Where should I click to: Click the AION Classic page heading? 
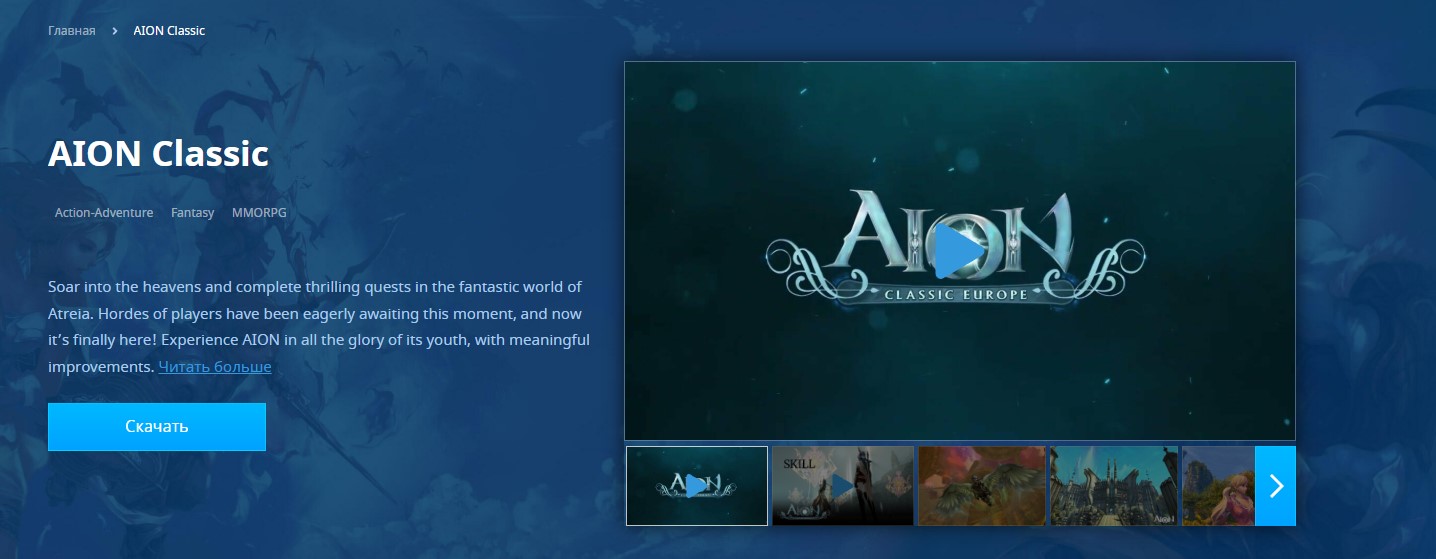[x=158, y=154]
